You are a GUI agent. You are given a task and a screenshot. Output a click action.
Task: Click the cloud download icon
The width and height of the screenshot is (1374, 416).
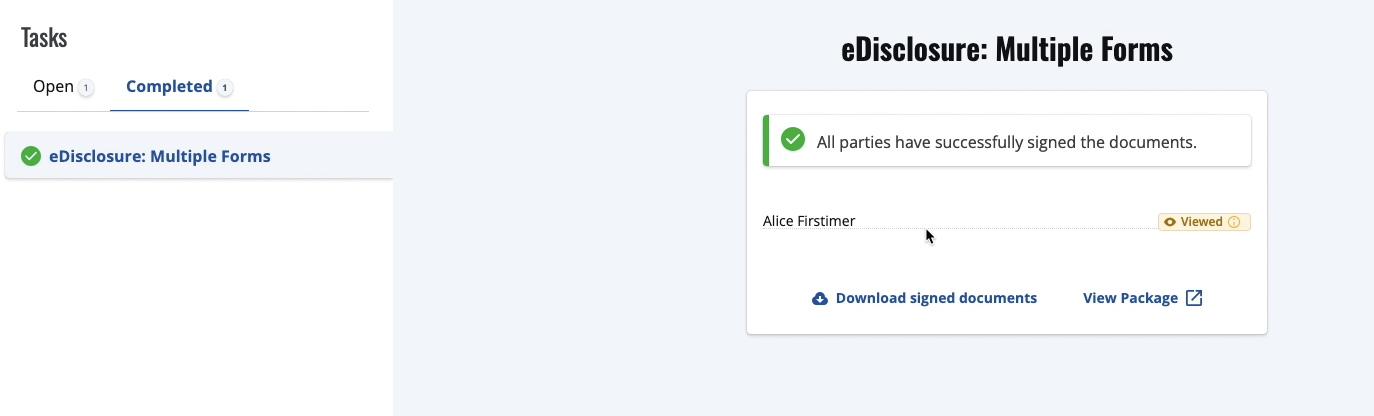pos(820,298)
